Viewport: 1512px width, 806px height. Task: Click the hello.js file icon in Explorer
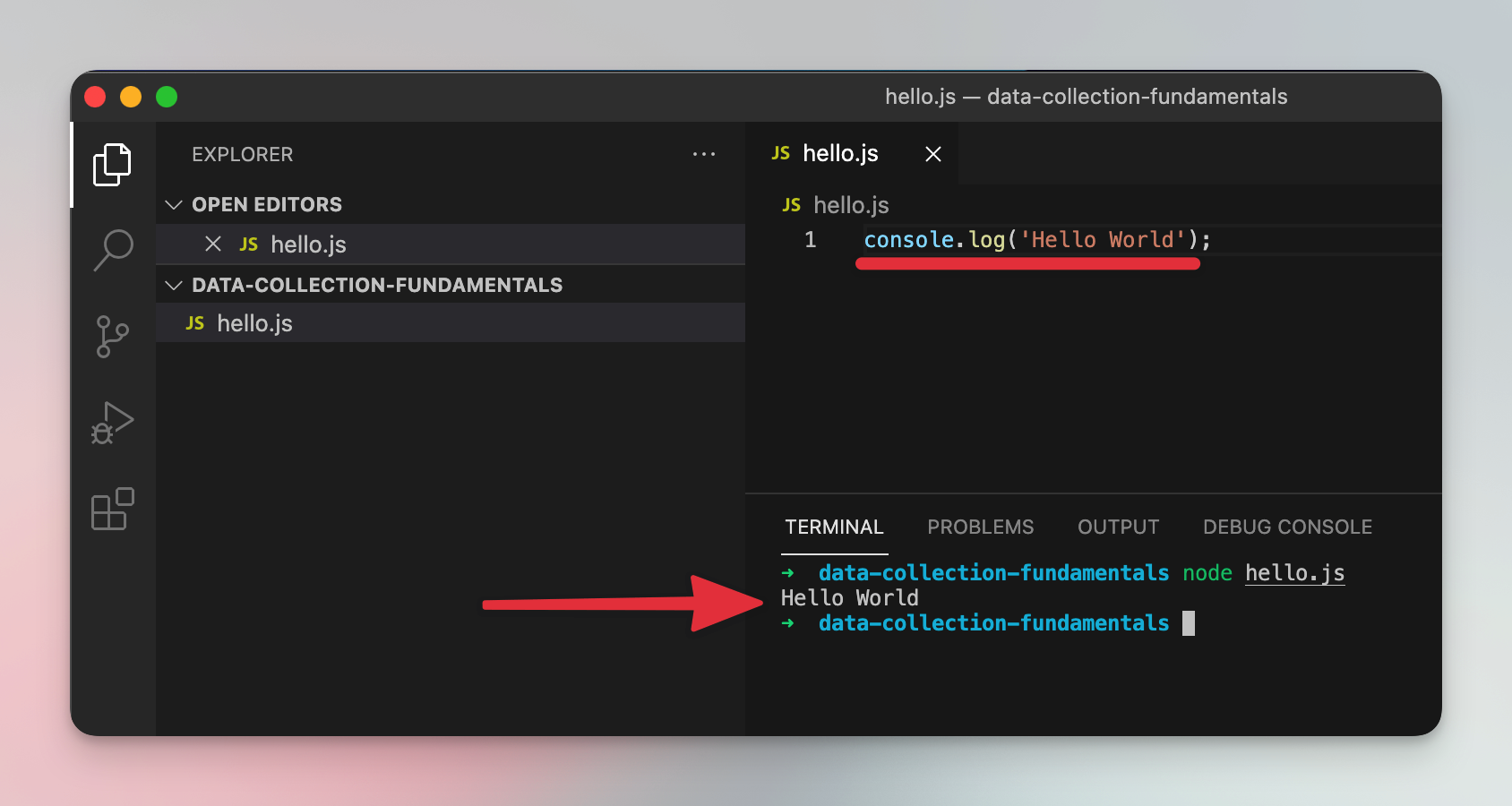[x=194, y=322]
